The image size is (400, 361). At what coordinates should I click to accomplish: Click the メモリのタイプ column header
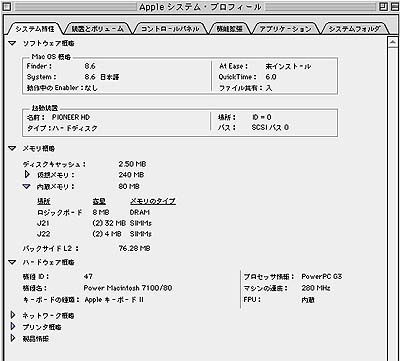pos(153,201)
